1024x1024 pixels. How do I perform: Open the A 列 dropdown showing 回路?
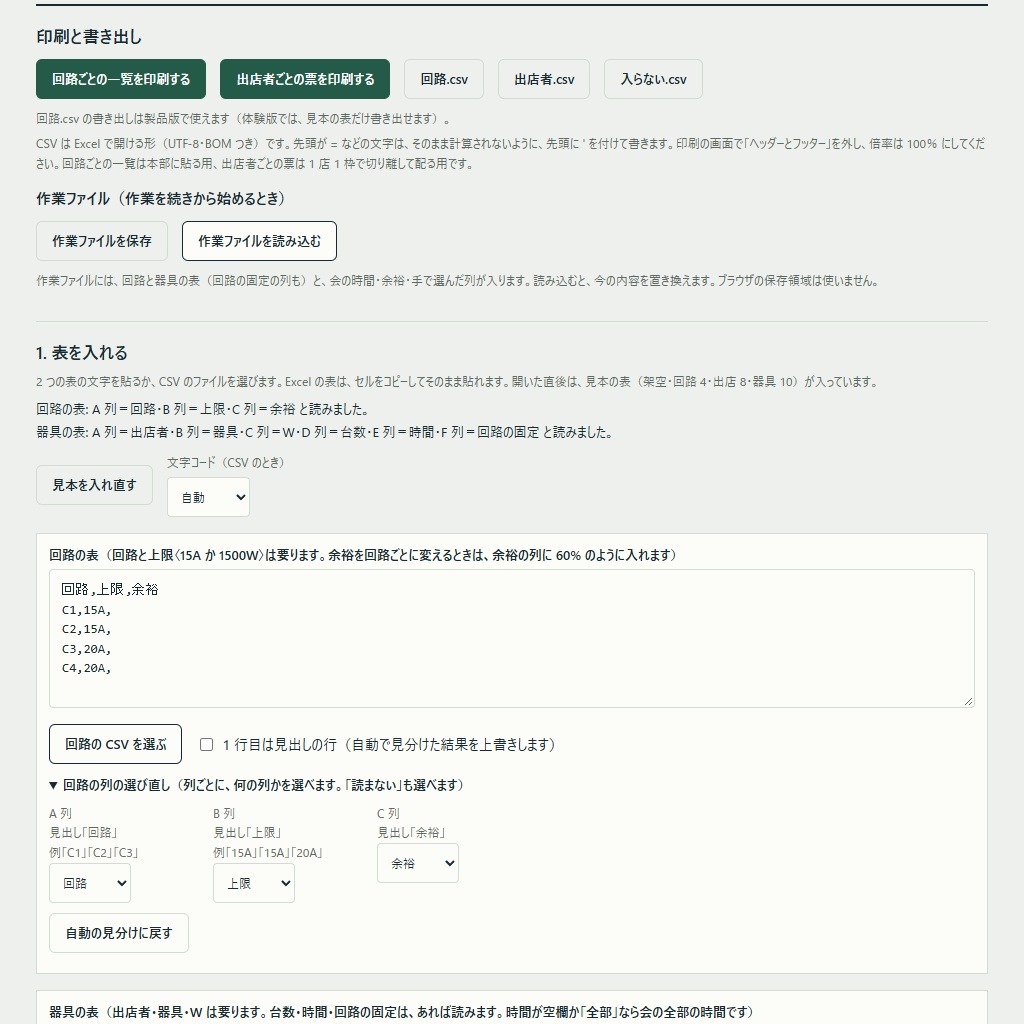click(90, 883)
